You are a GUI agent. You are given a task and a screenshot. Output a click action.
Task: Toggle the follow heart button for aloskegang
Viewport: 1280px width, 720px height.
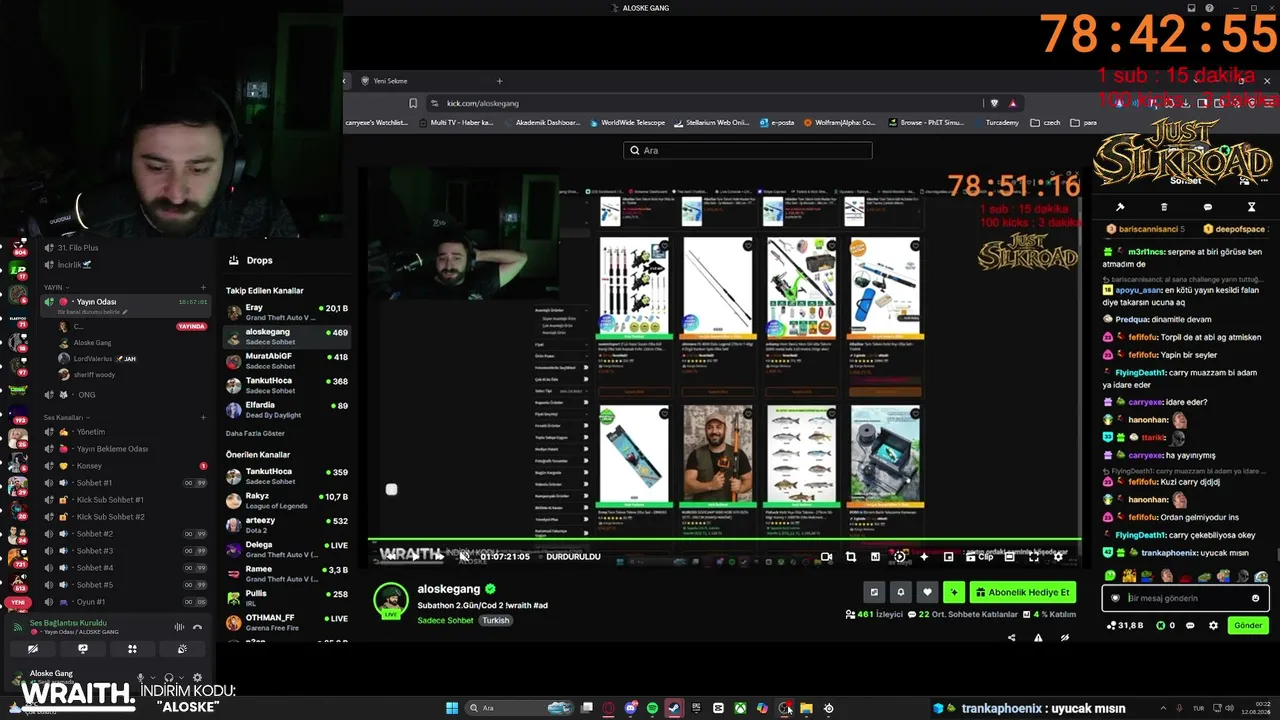927,592
